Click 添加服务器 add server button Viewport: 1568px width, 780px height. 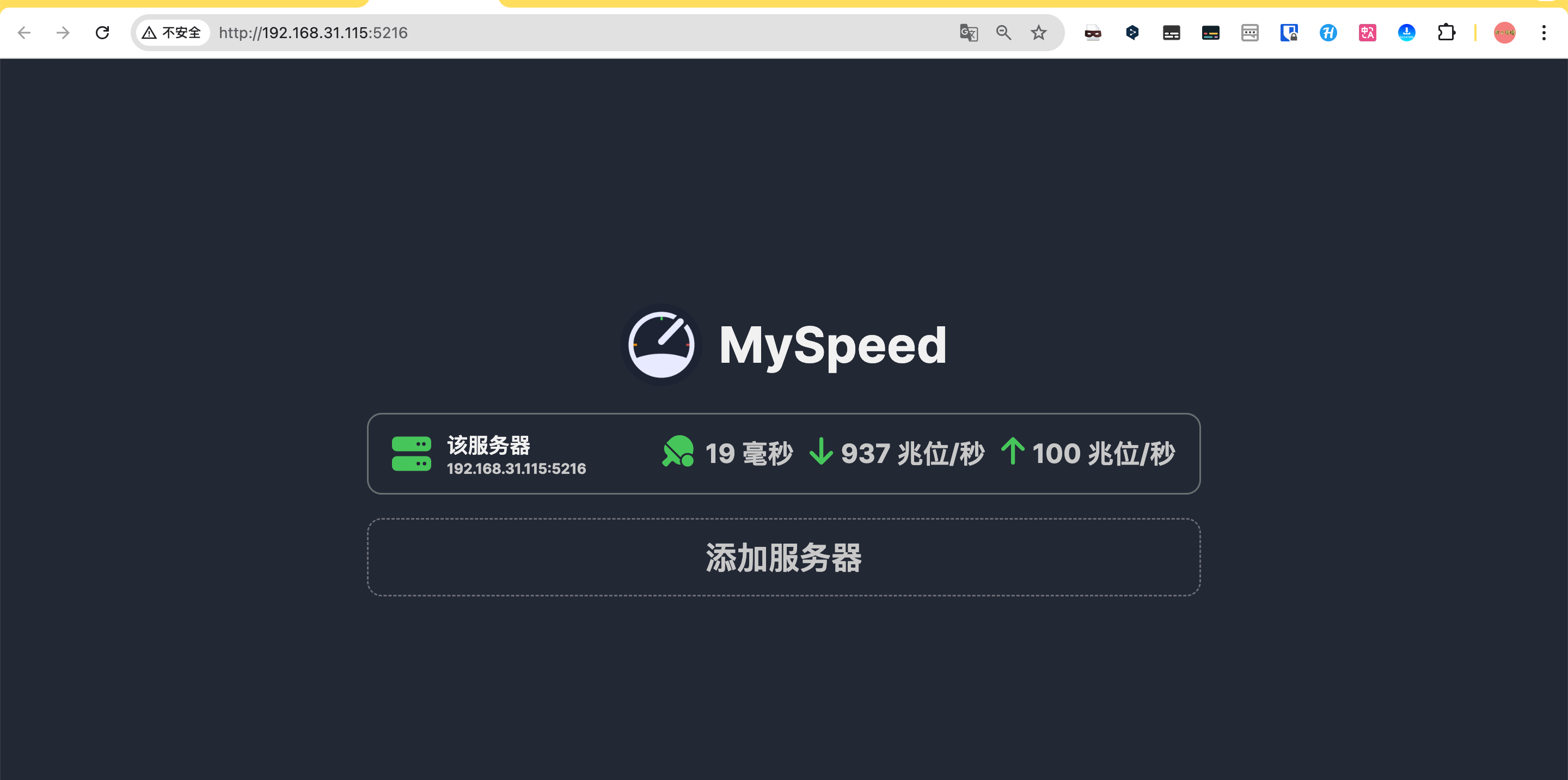(783, 557)
